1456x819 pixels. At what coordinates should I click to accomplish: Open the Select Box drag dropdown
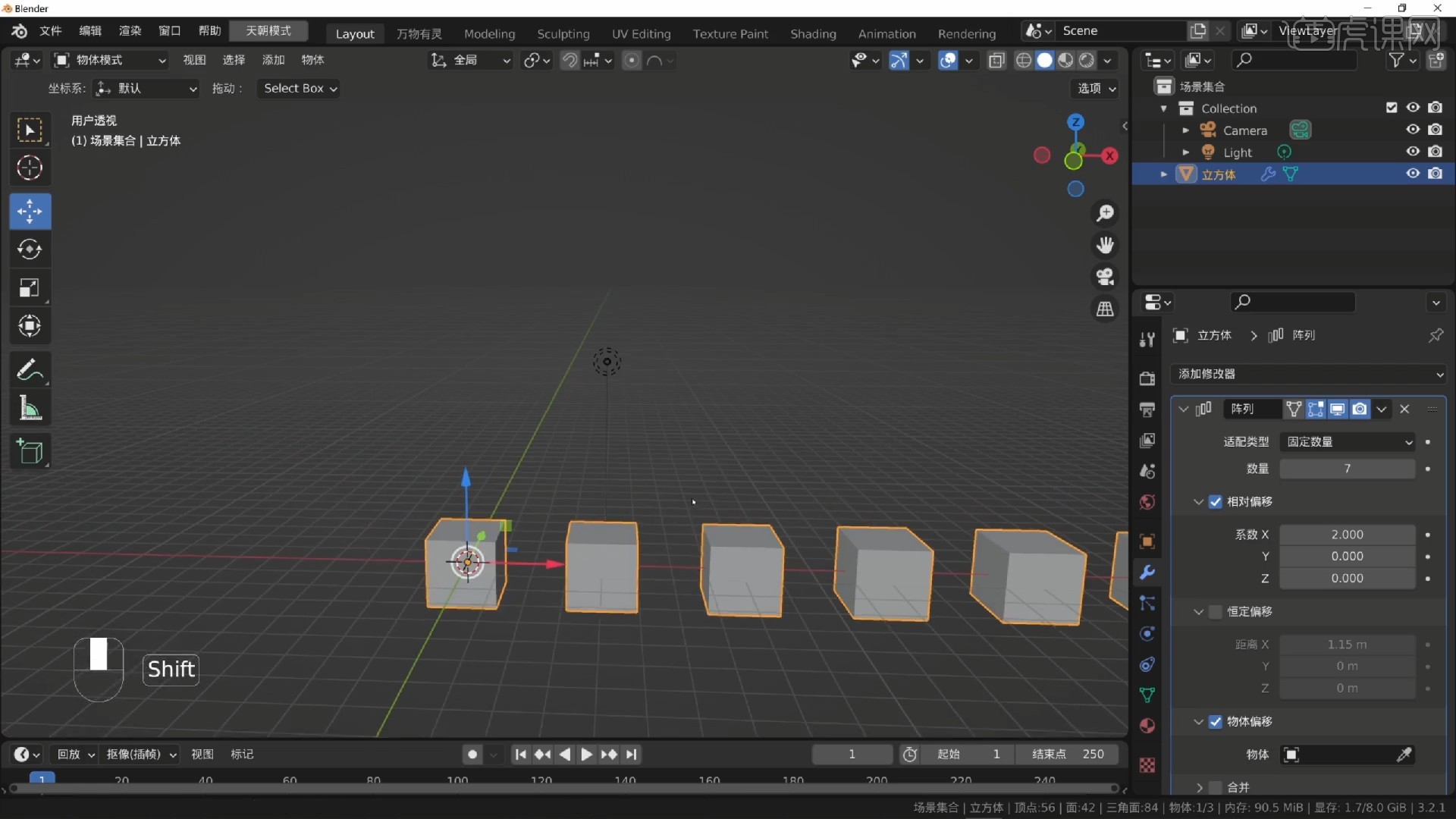[x=300, y=88]
